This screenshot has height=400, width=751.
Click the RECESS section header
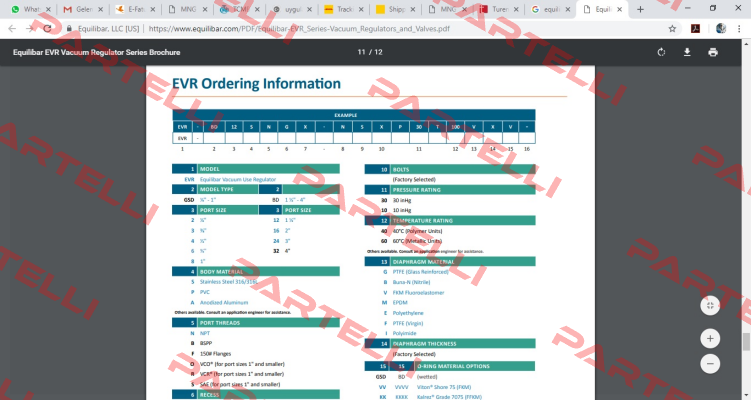(x=256, y=395)
